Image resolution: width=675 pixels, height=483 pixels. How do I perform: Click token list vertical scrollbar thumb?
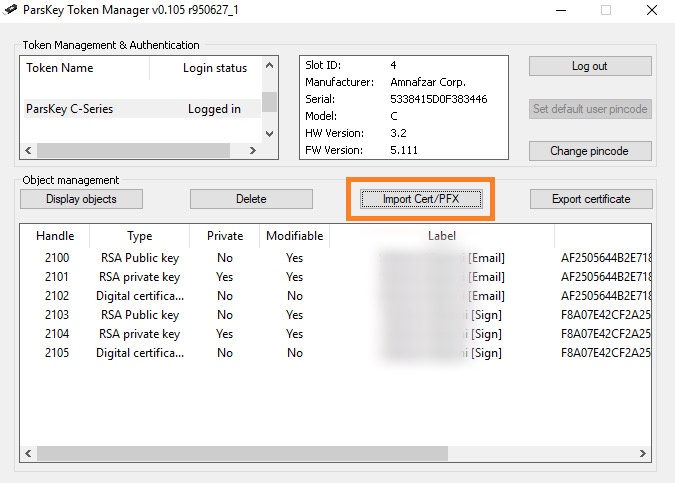tap(269, 102)
